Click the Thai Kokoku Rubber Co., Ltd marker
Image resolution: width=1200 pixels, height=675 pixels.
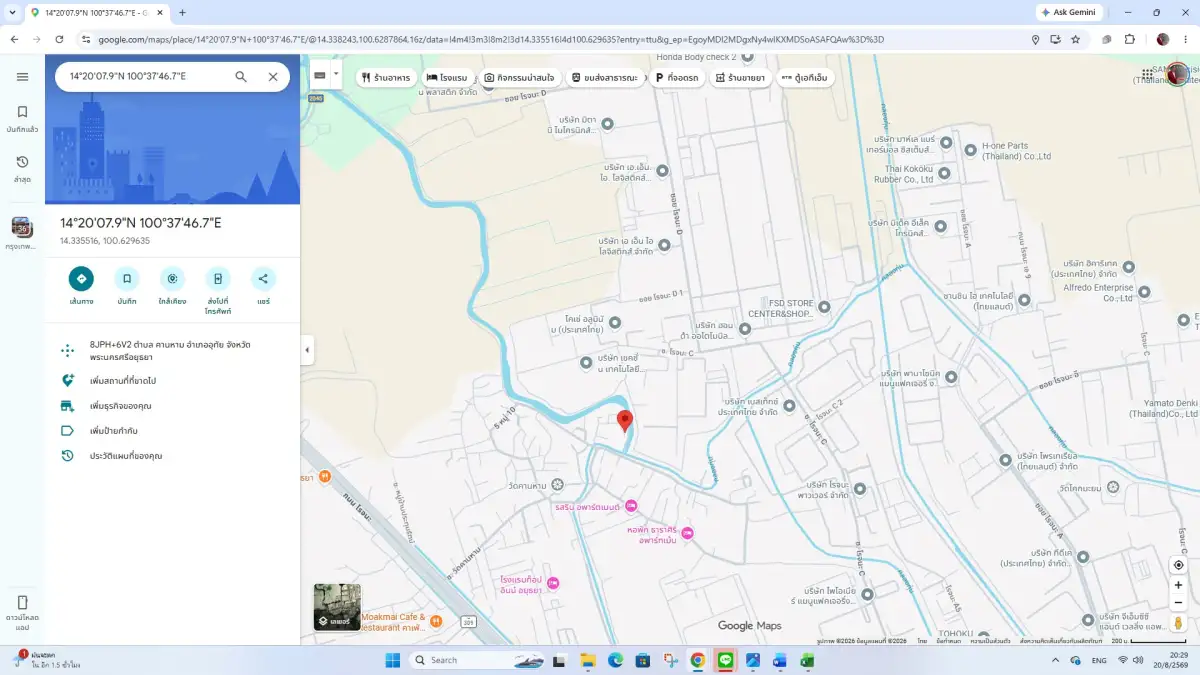(x=944, y=173)
